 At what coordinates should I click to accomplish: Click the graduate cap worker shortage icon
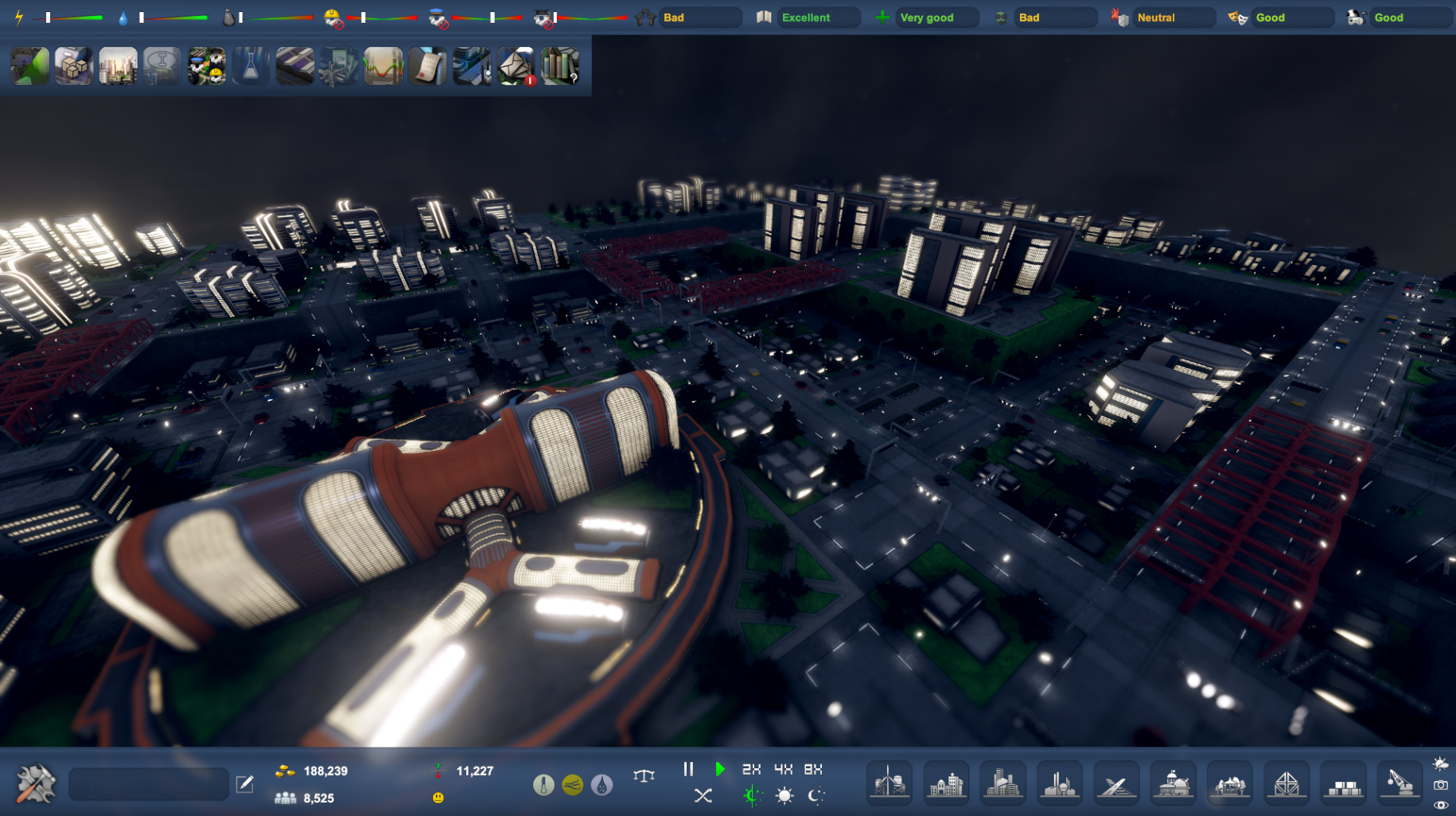pyautogui.click(x=543, y=17)
